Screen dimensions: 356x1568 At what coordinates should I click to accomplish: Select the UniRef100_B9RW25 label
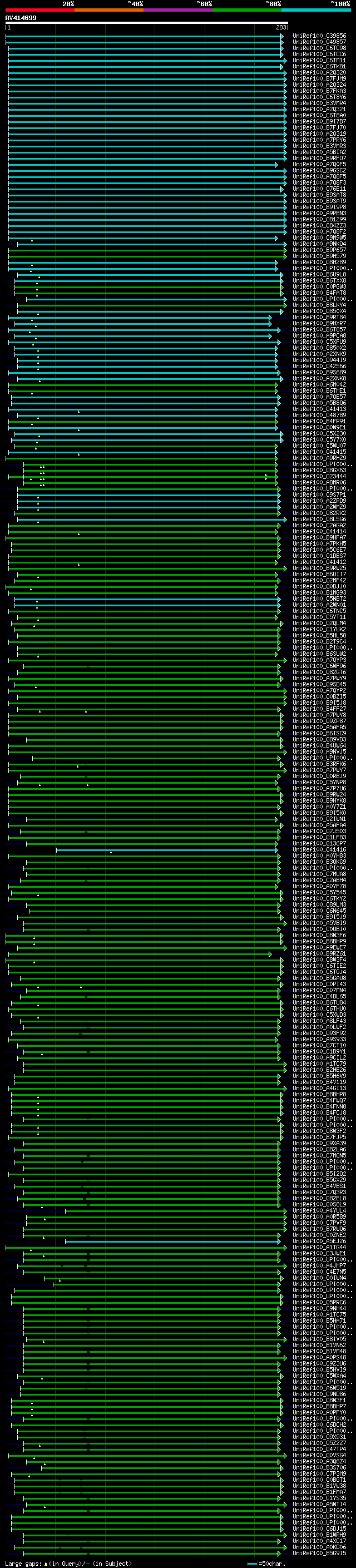tap(319, 568)
